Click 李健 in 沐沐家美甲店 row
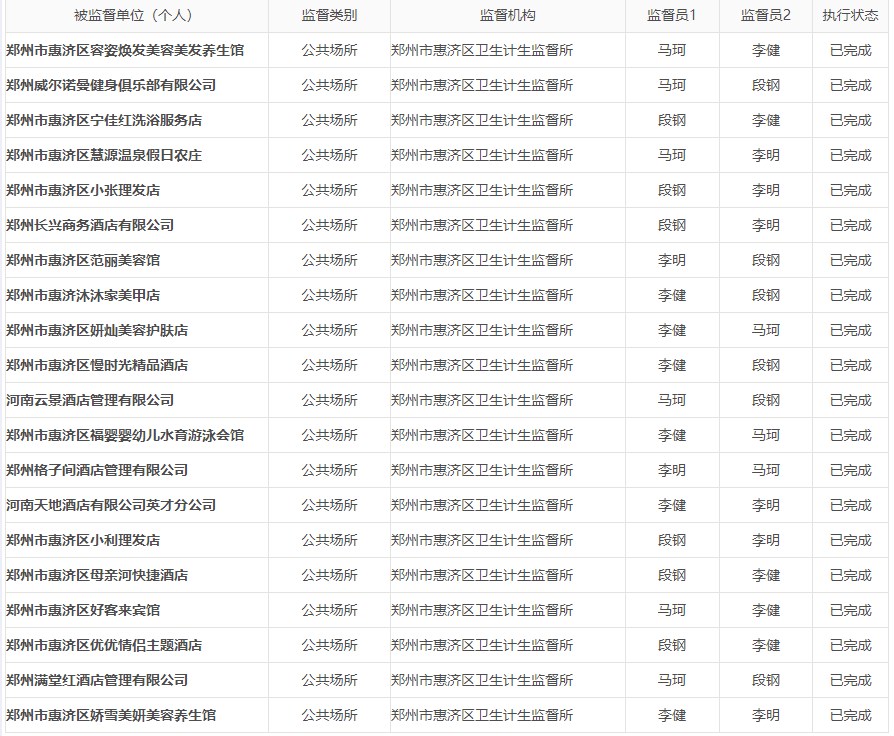 (672, 295)
